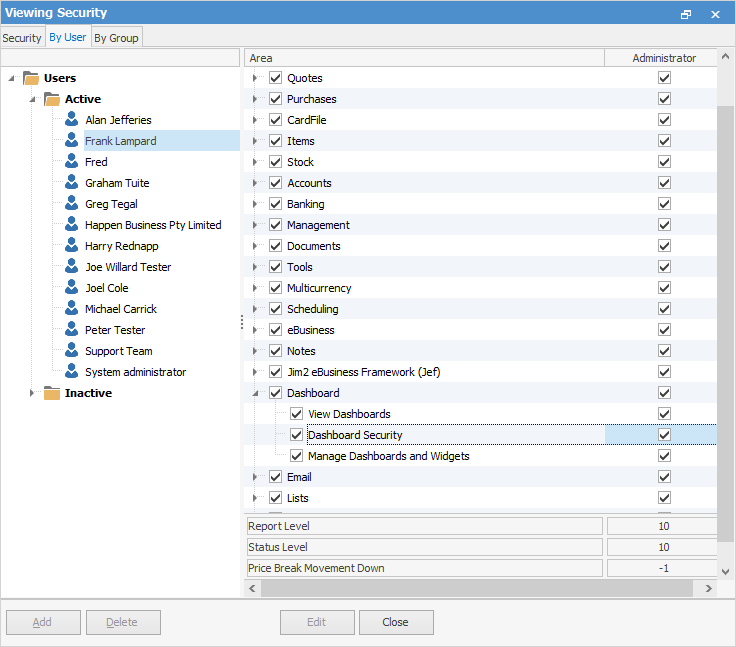This screenshot has width=736, height=647.
Task: Click the user icon next to Fred
Action: 71,162
